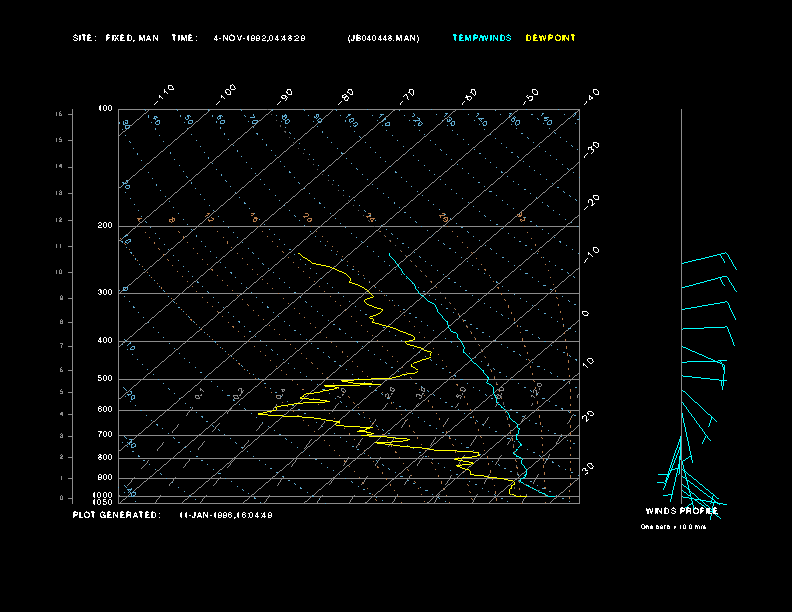The image size is (792, 612).
Task: Click the -40 temperature axis label
Action: click(591, 96)
